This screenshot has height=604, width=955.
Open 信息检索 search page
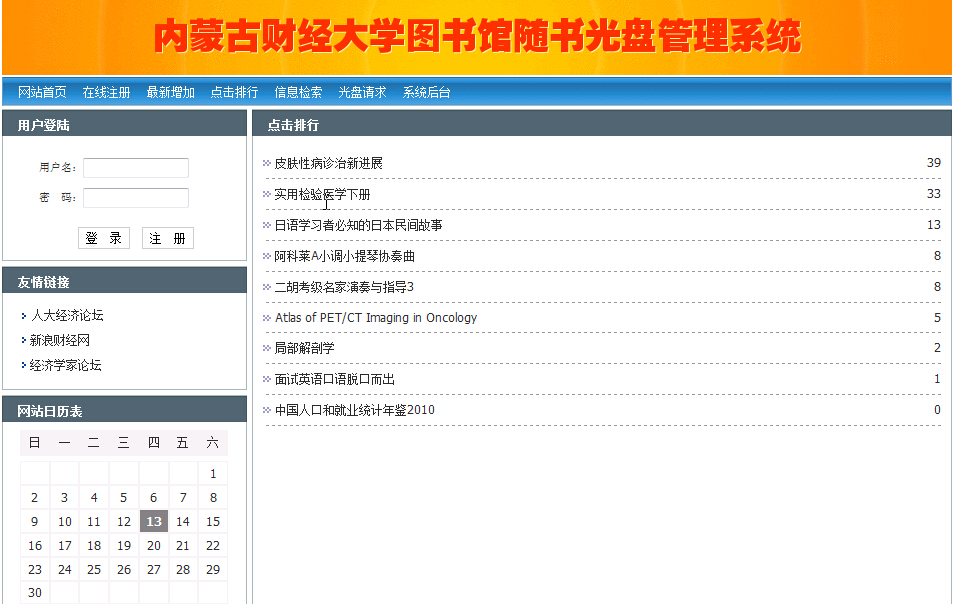[x=298, y=92]
